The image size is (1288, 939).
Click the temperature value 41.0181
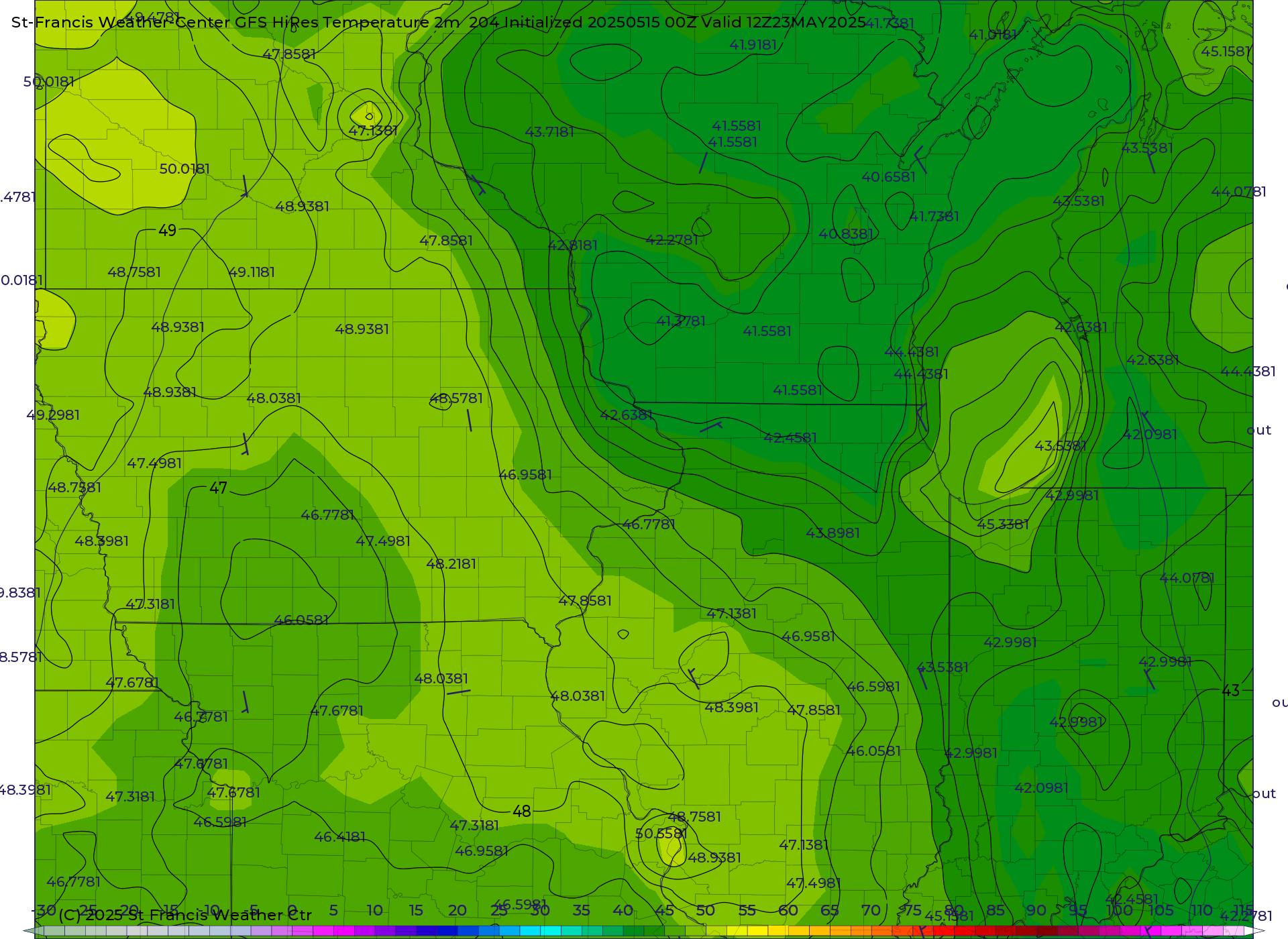pos(993,34)
